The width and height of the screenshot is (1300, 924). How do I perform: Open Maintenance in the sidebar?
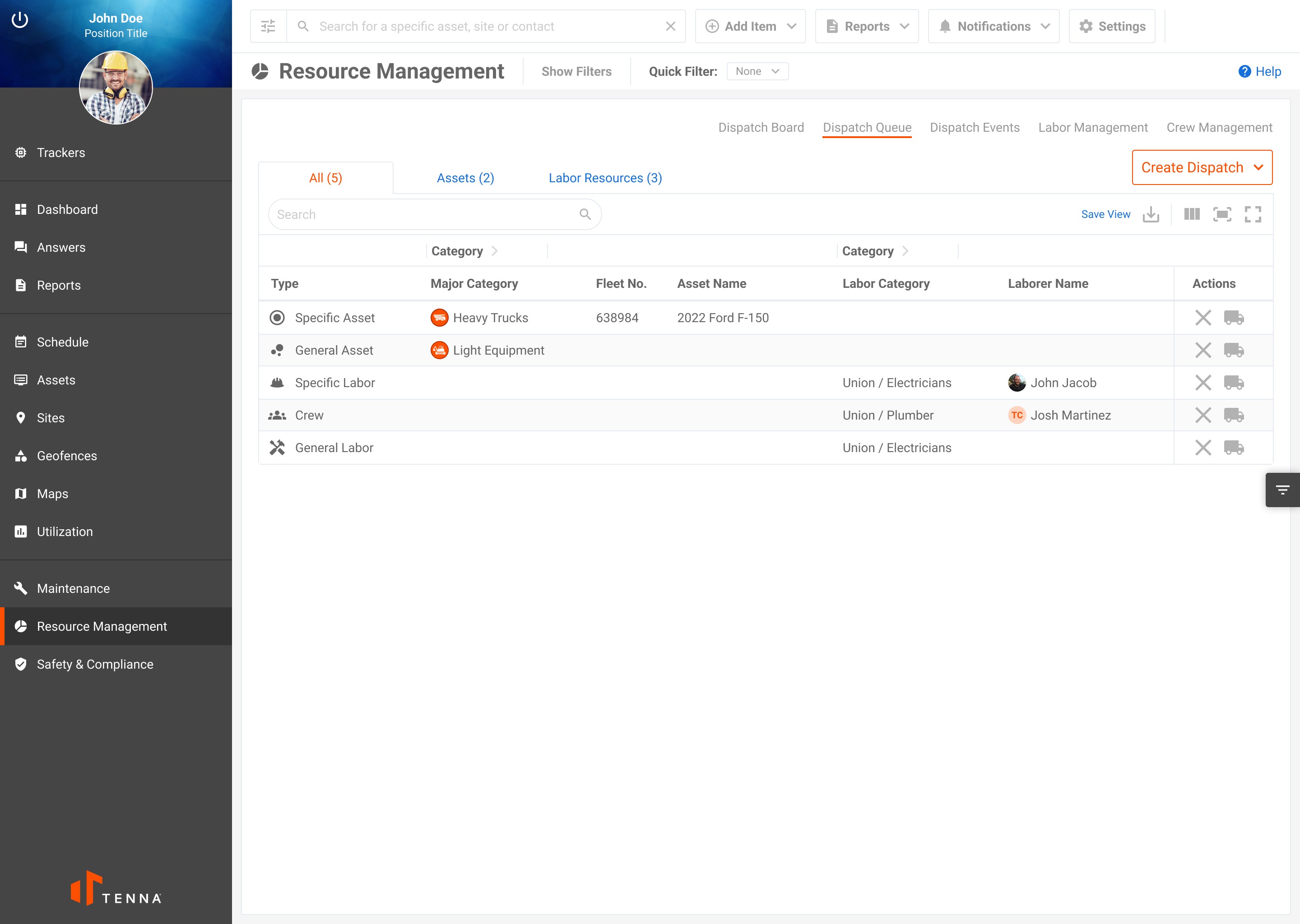pos(116,588)
